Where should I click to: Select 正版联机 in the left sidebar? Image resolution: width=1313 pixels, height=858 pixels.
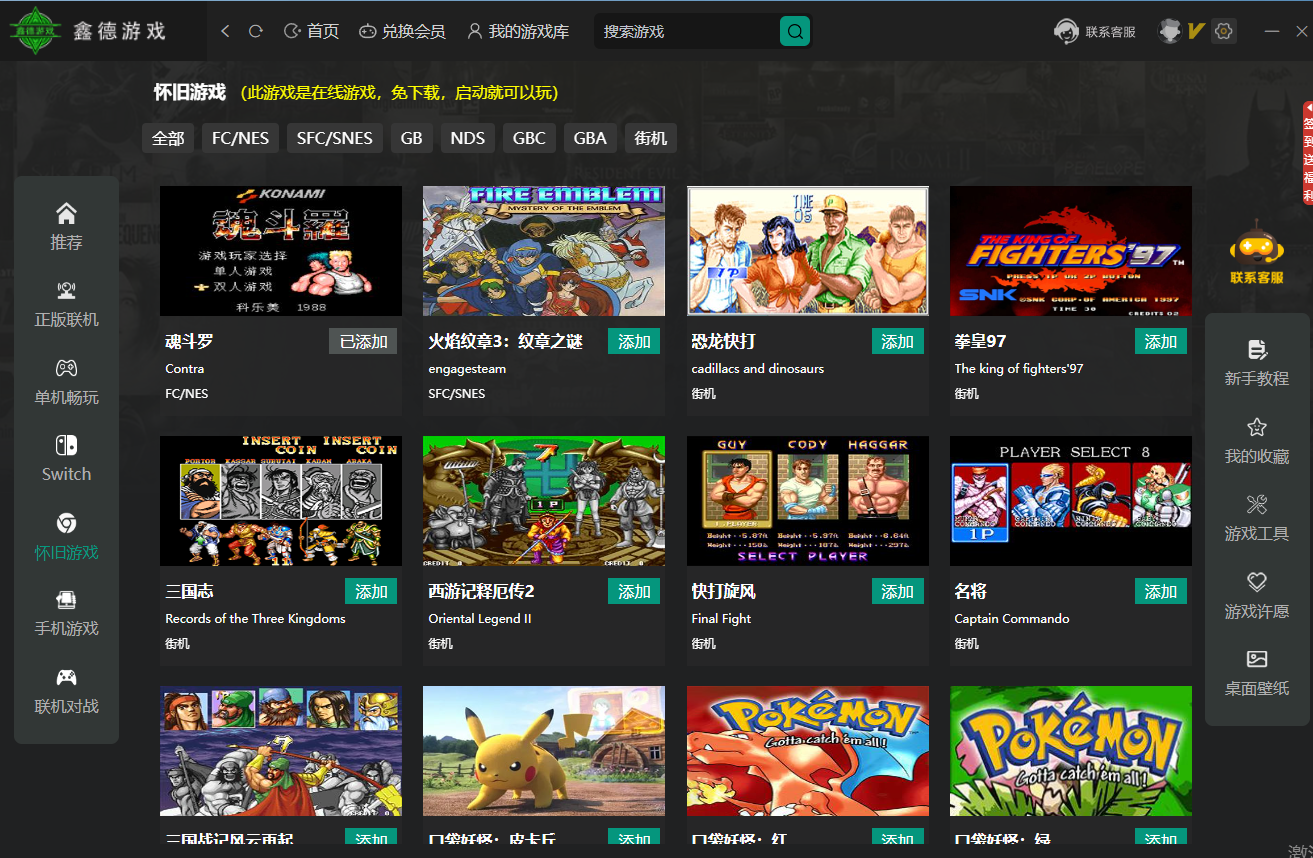click(66, 305)
